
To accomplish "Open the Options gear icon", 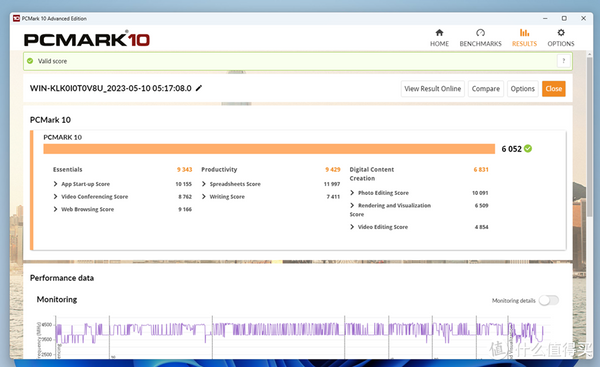I will pos(561,33).
